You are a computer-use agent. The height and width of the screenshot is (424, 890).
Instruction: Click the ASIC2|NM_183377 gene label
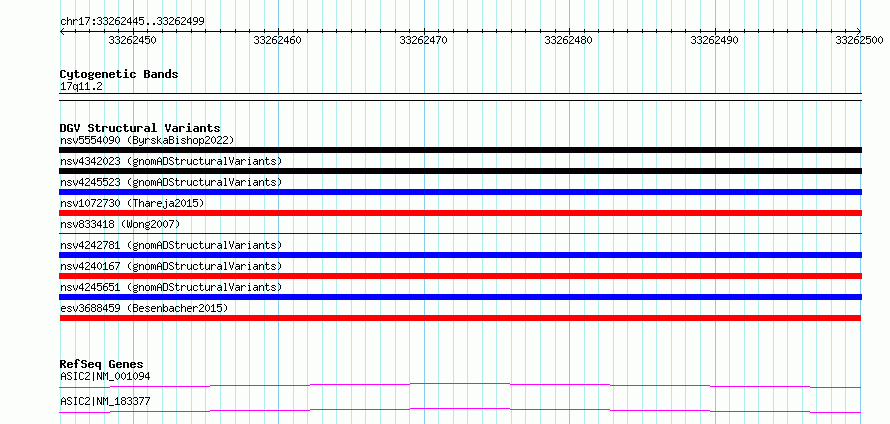click(105, 401)
